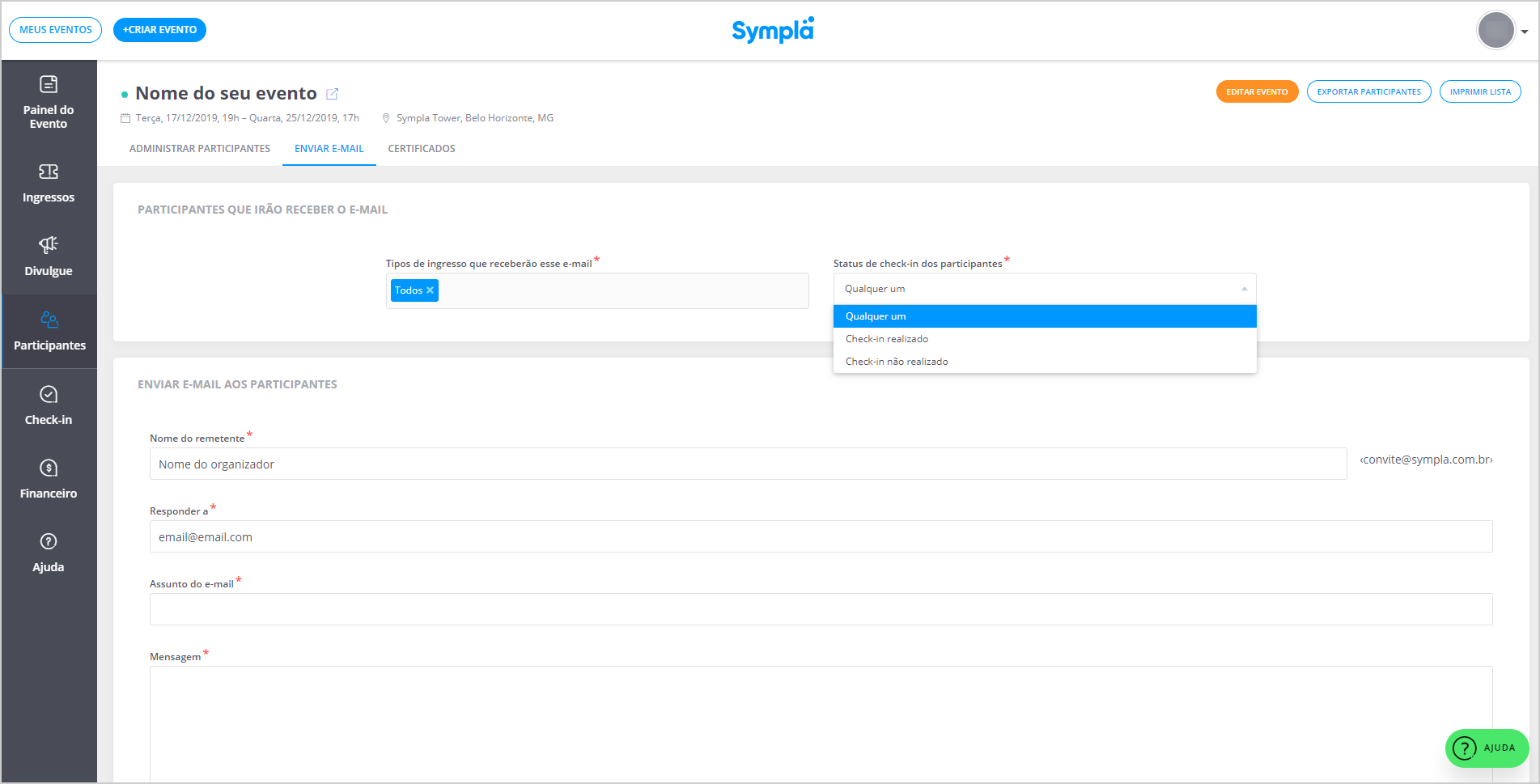This screenshot has width=1540, height=784.
Task: Go to Meus Eventos
Action: click(56, 30)
